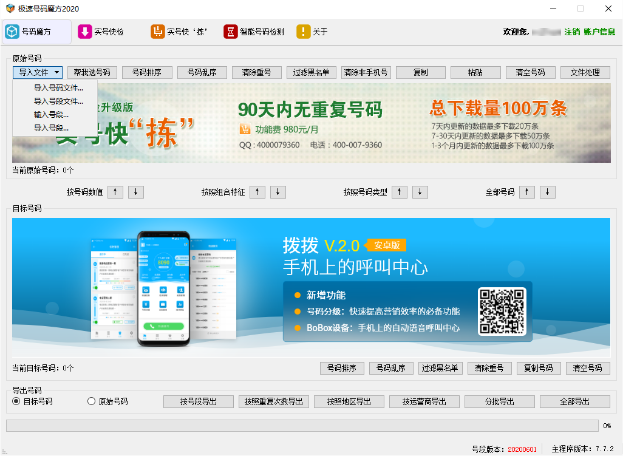Click the pink download-arrow tab icon

point(85,31)
